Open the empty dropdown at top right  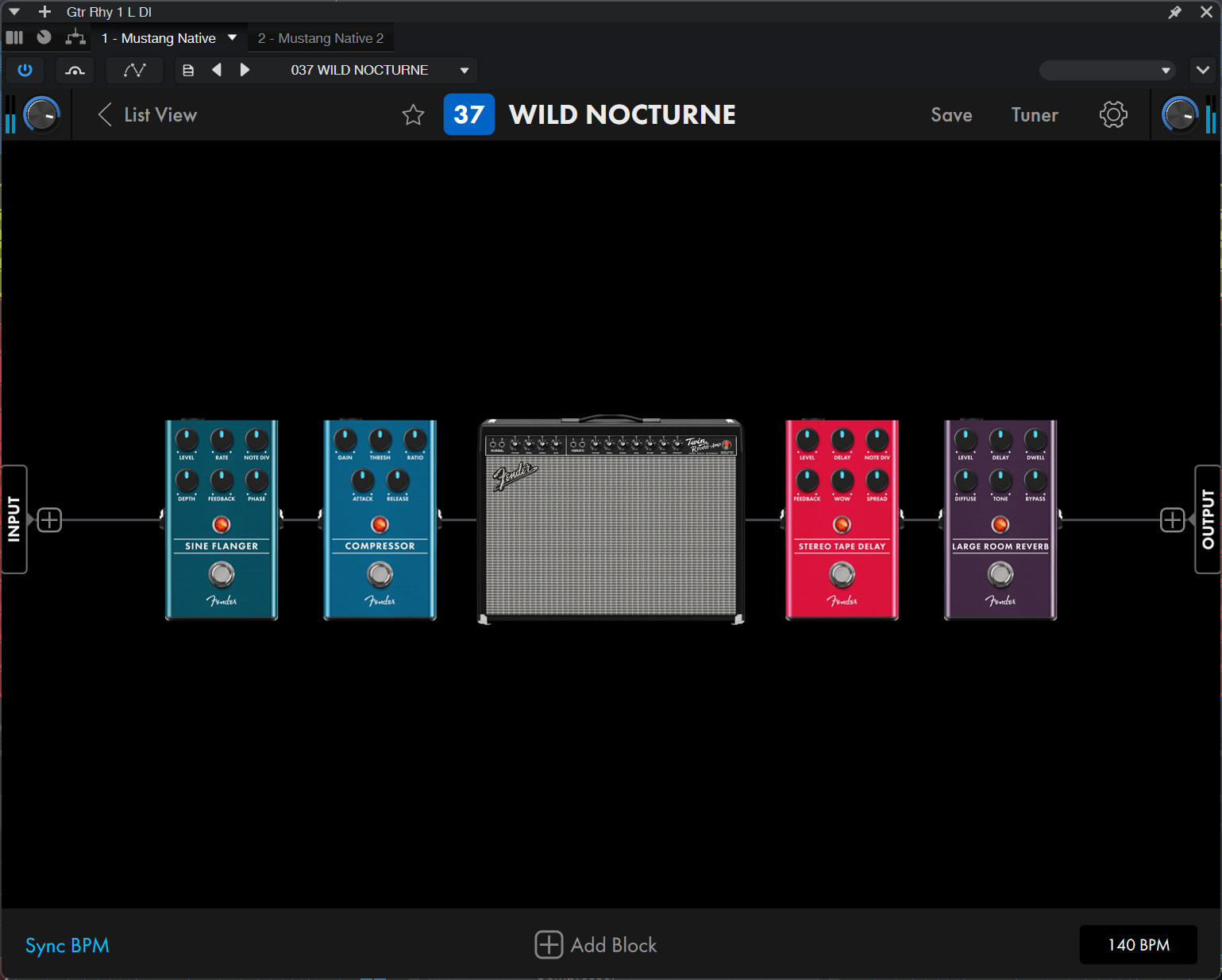point(1107,70)
